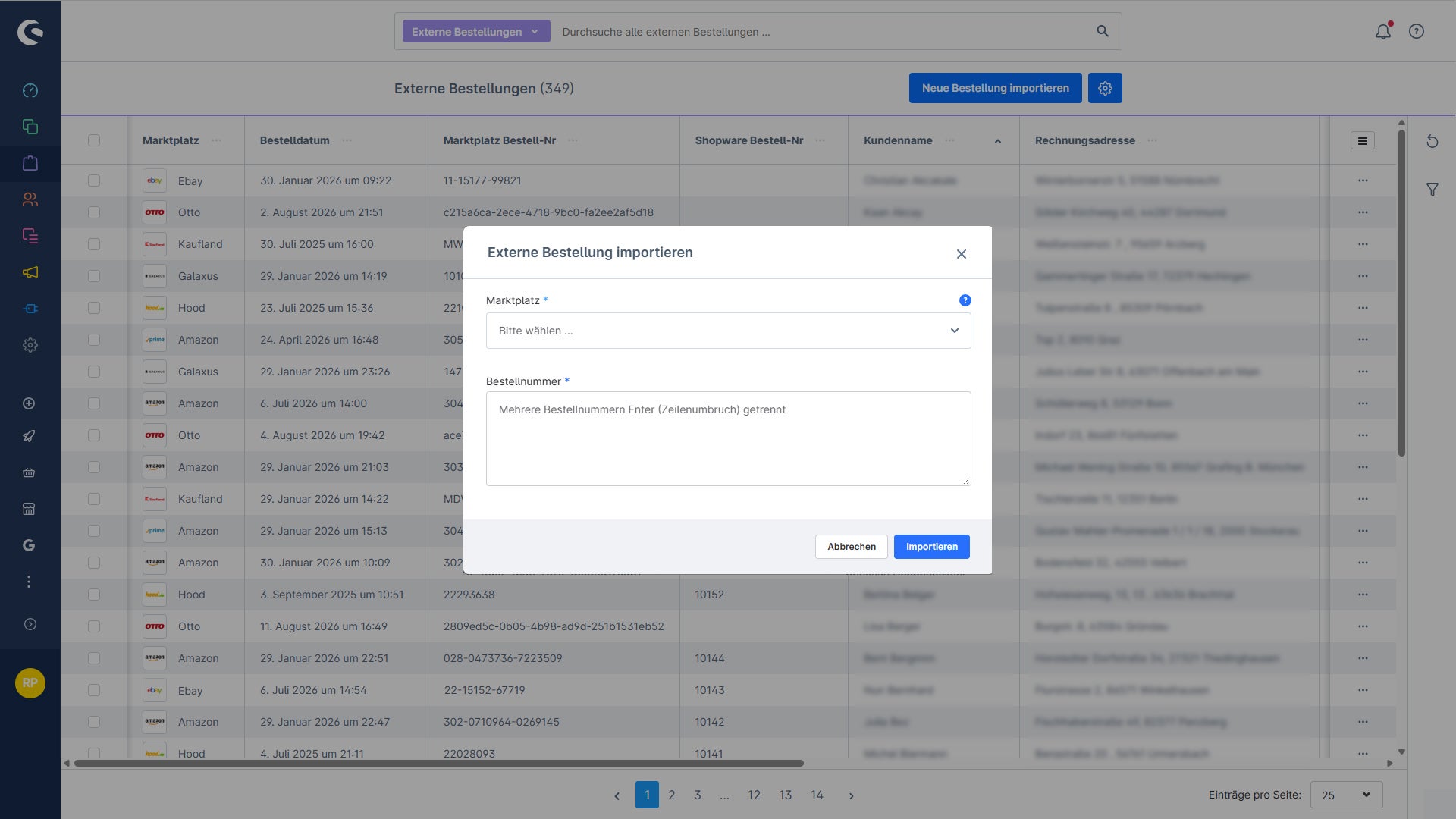Open the catalogues copy icon in sidebar
Image resolution: width=1456 pixels, height=819 pixels.
point(30,127)
